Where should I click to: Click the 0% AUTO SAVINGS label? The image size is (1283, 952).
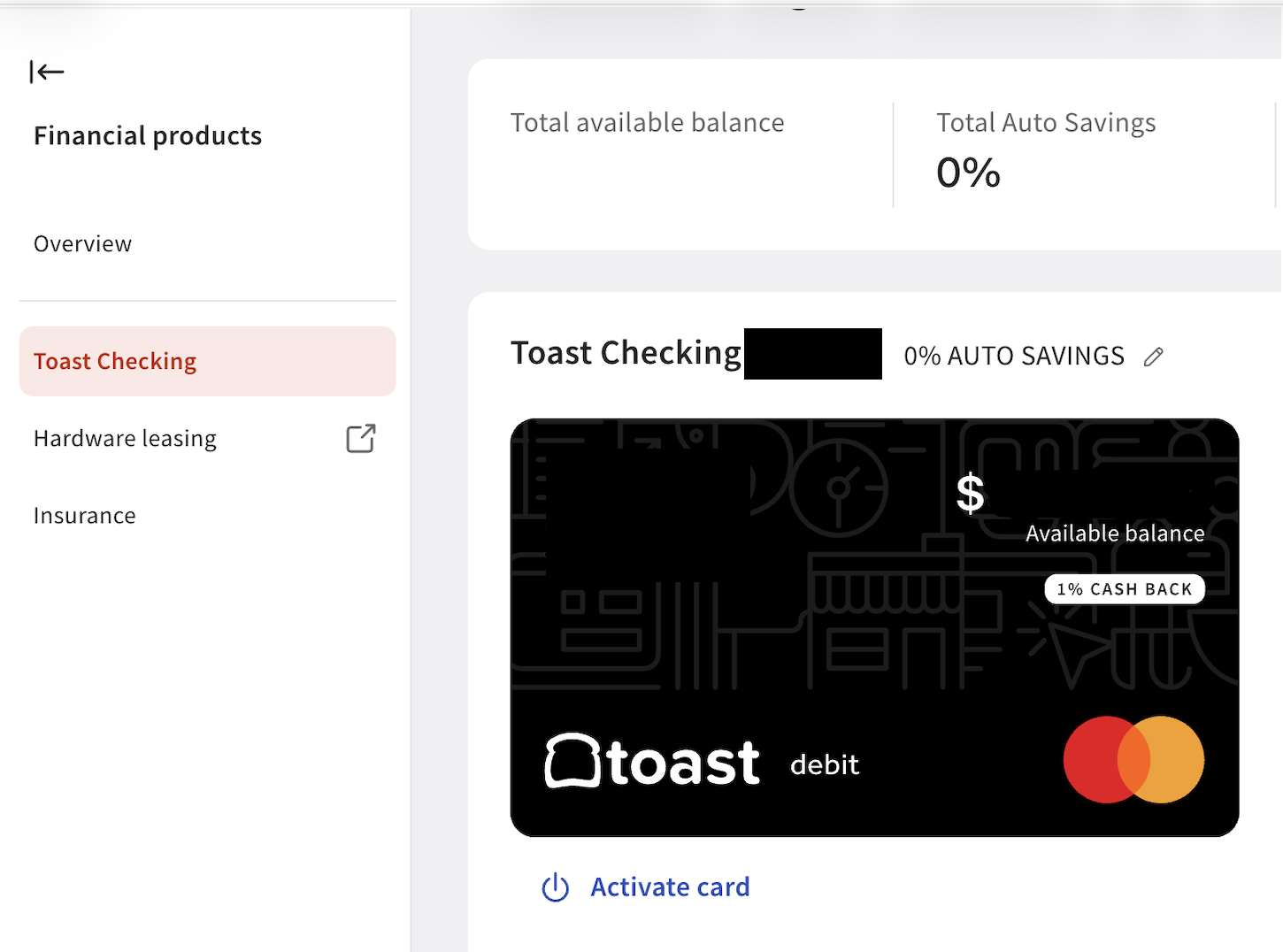point(1013,357)
